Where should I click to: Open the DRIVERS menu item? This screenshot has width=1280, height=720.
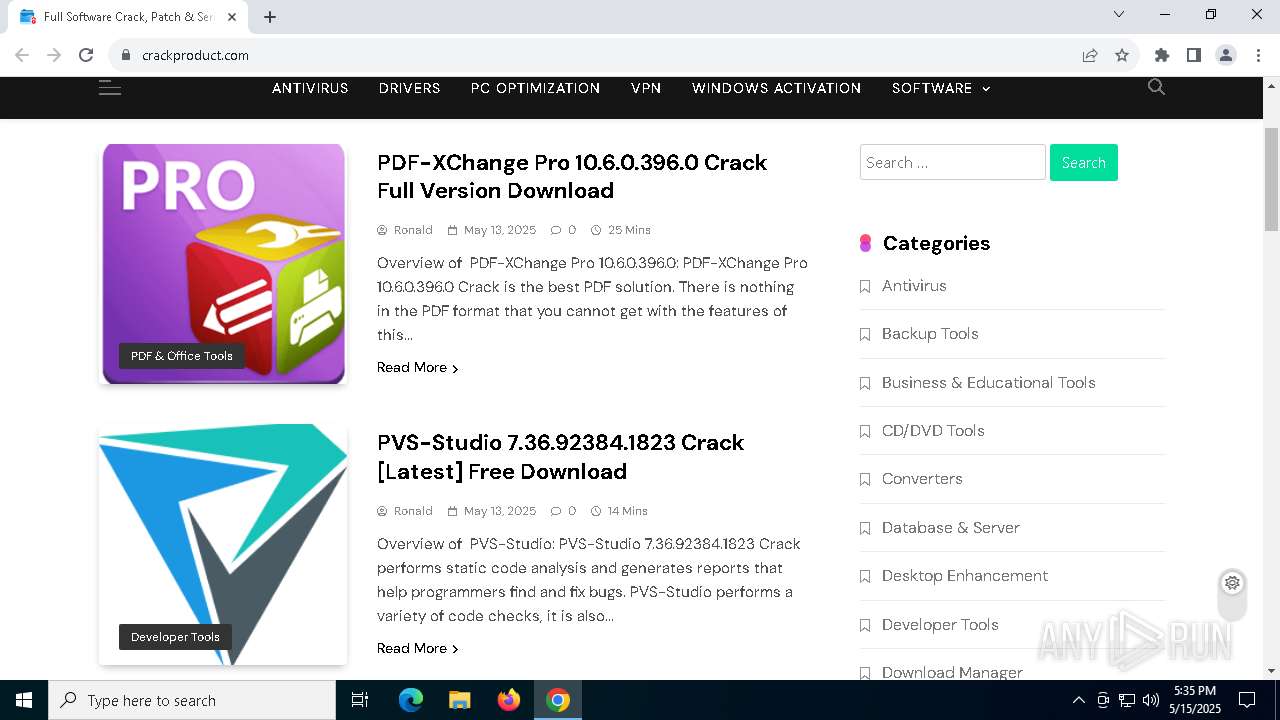click(x=409, y=88)
